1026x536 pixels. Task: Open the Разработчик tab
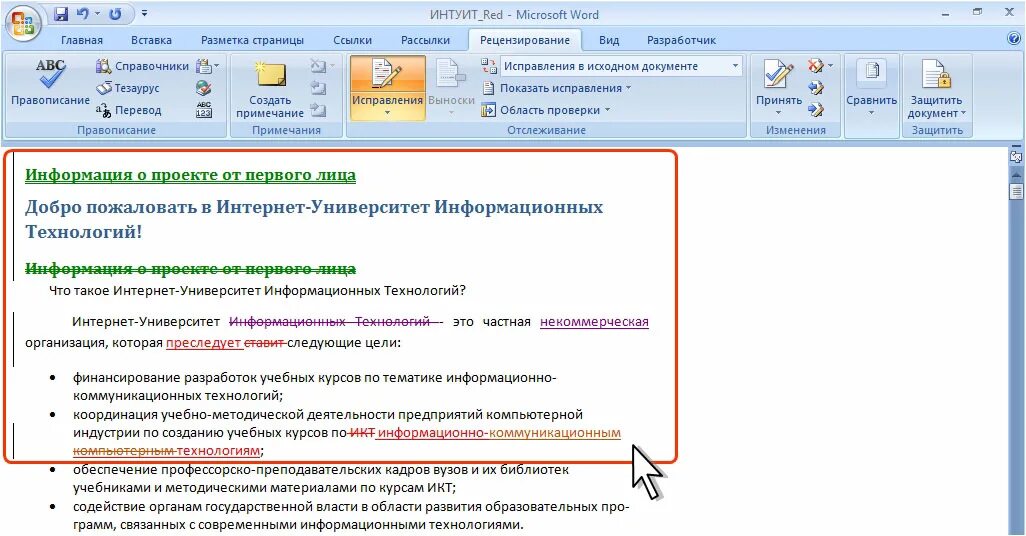tap(681, 40)
